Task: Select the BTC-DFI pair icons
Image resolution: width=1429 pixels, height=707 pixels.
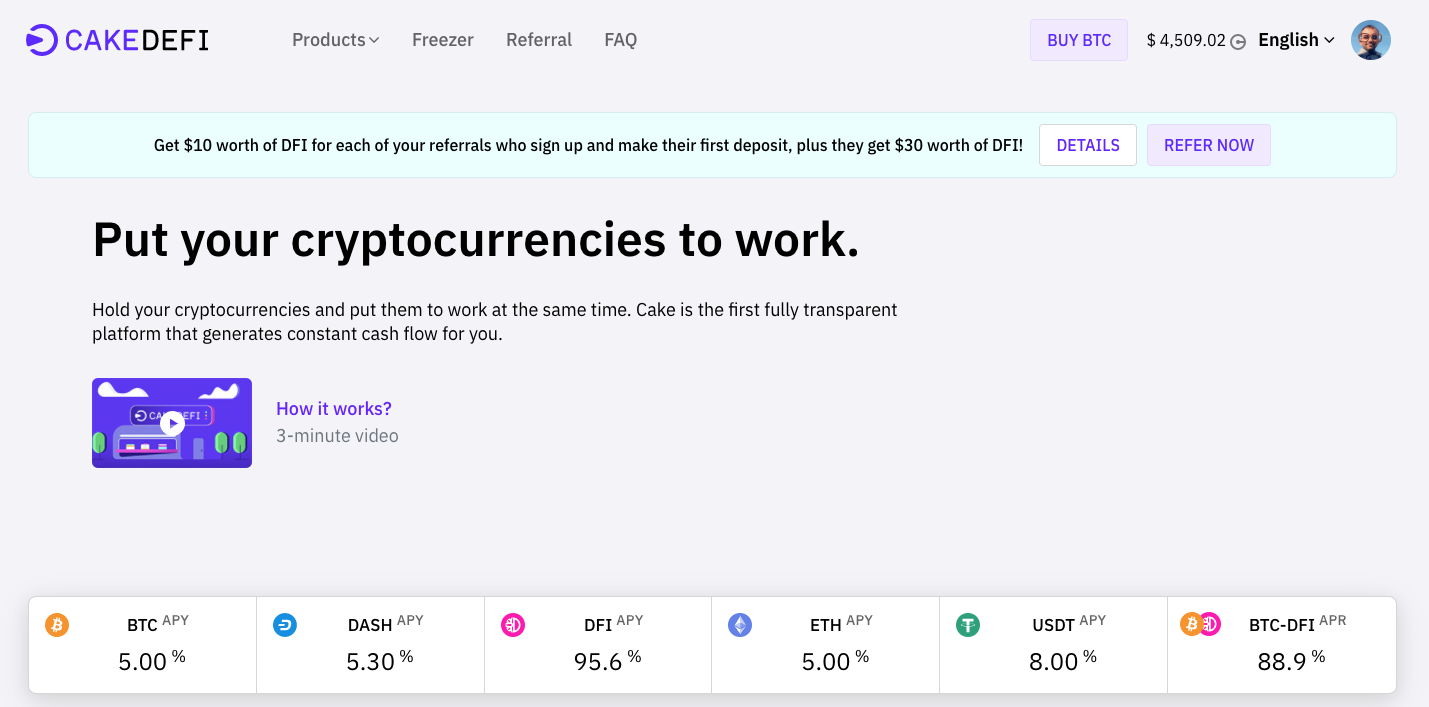Action: (1199, 624)
